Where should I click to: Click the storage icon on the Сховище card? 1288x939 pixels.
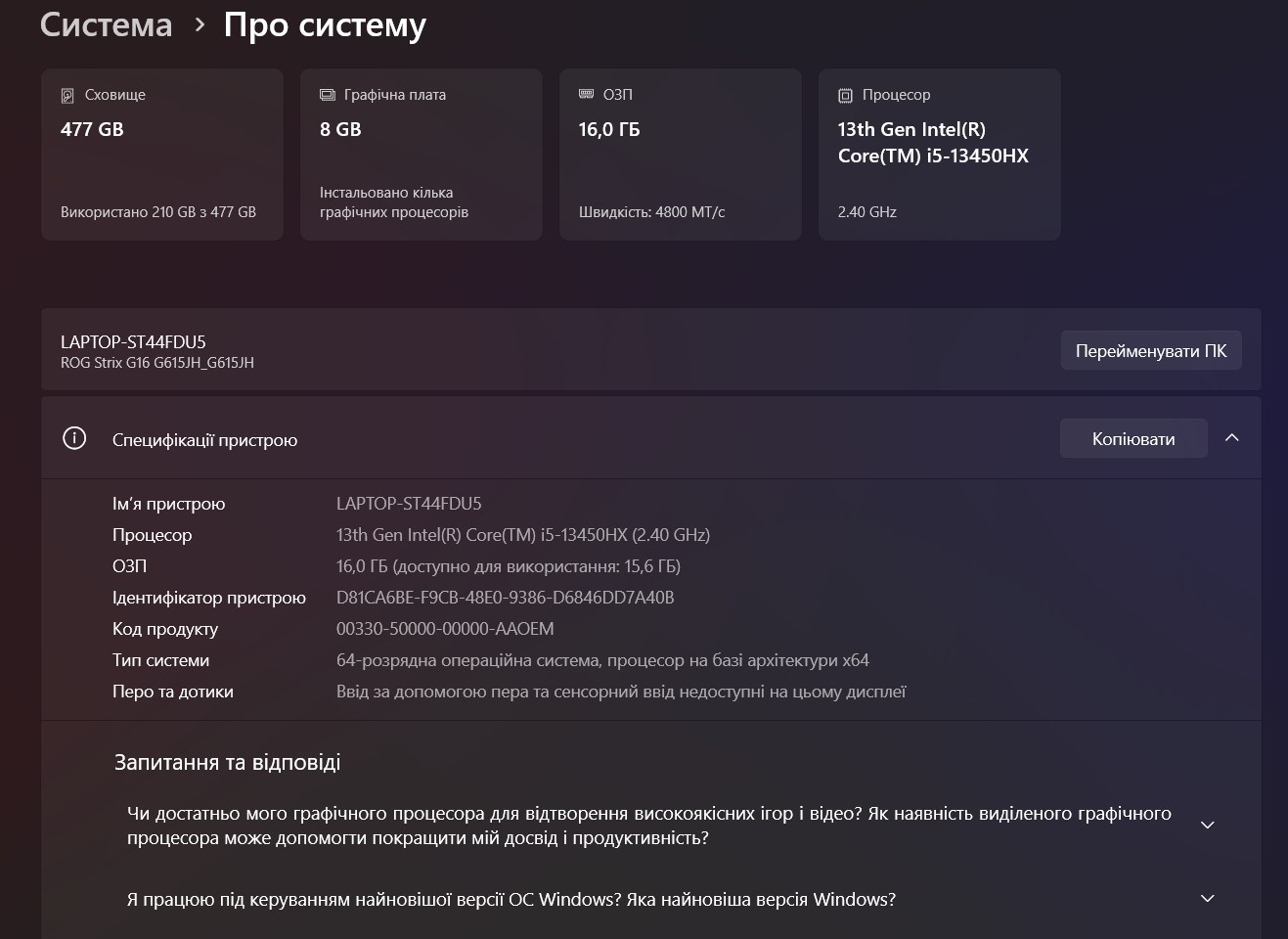coord(67,96)
